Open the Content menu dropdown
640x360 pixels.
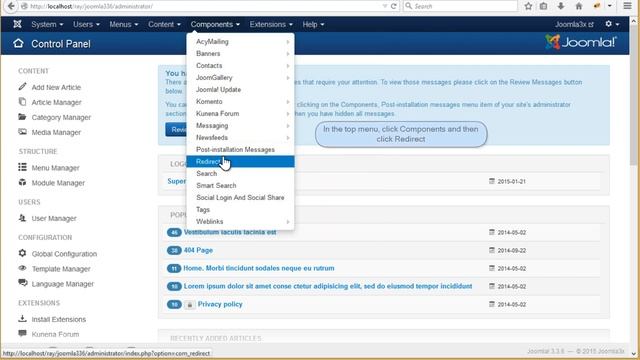tap(164, 24)
